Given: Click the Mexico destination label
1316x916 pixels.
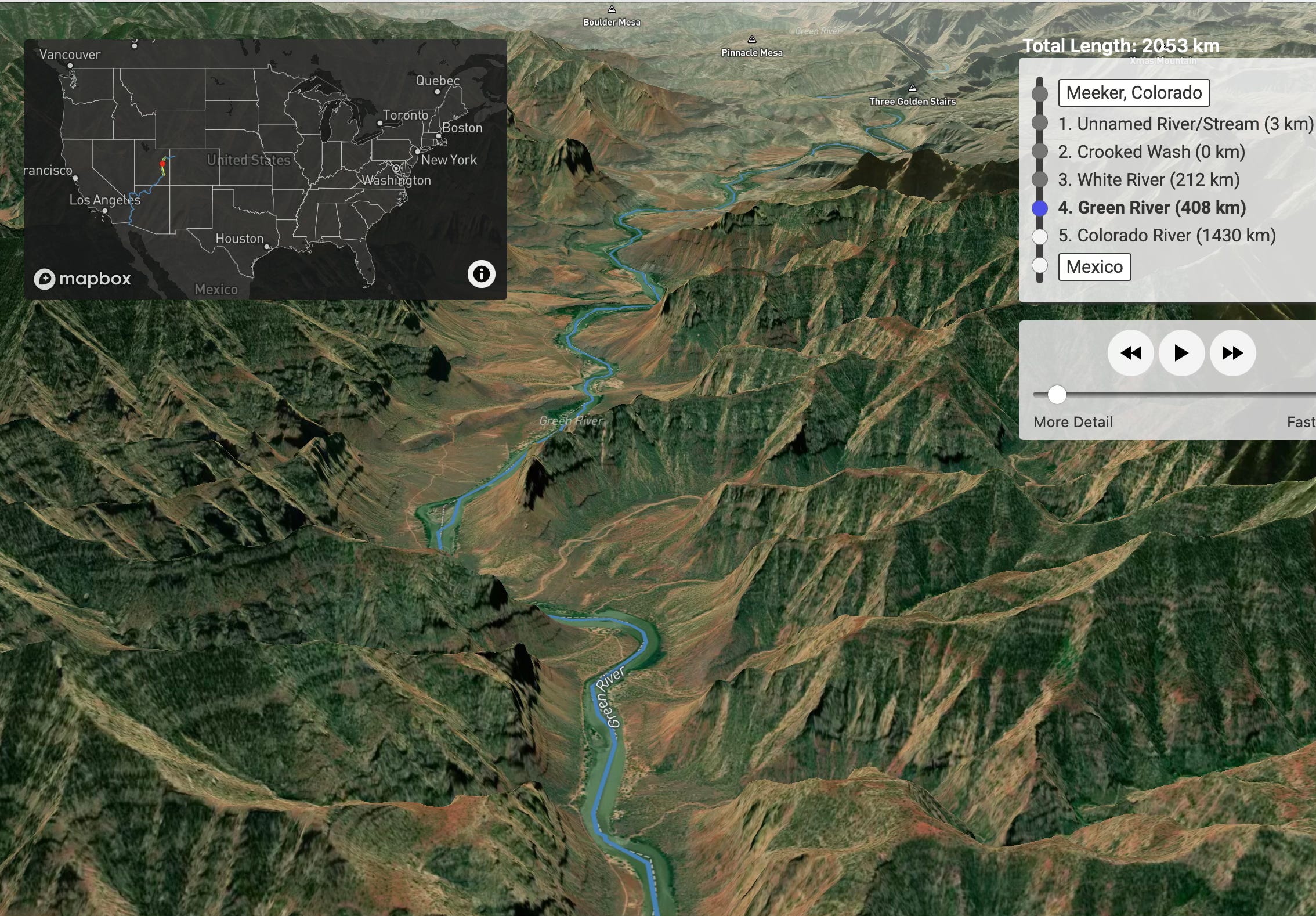Looking at the screenshot, I should [x=1094, y=267].
